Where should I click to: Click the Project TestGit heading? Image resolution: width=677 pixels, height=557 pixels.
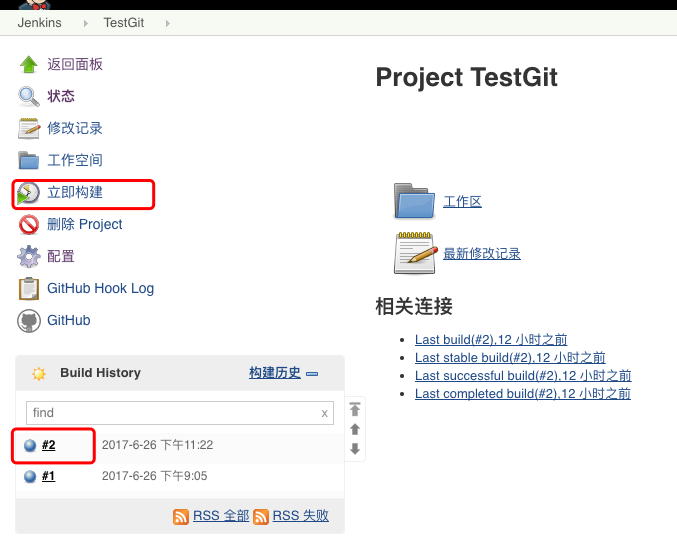[x=466, y=78]
